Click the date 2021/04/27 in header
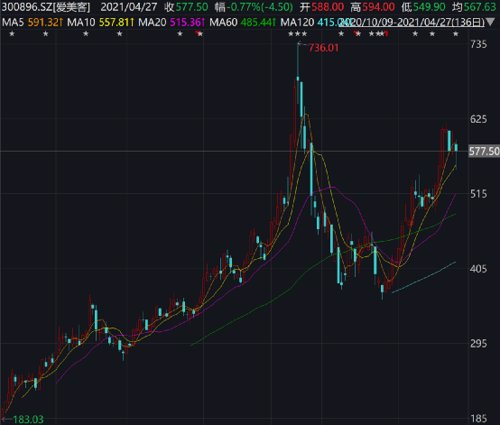 (129, 7)
